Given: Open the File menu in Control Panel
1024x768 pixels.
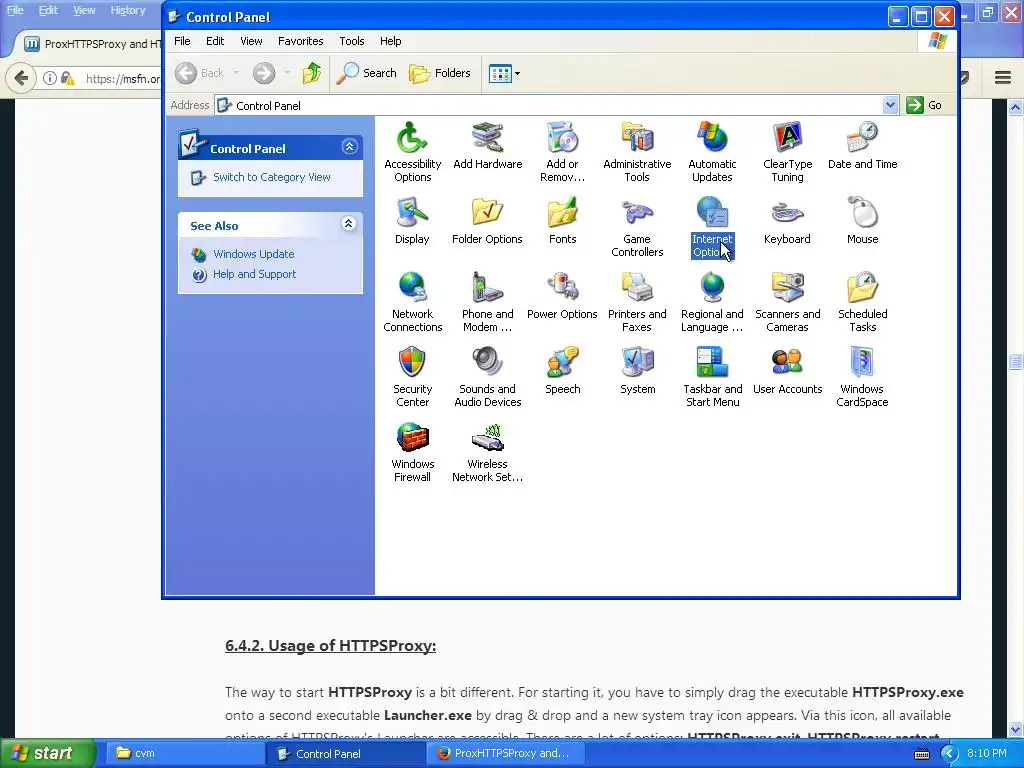Looking at the screenshot, I should [182, 41].
